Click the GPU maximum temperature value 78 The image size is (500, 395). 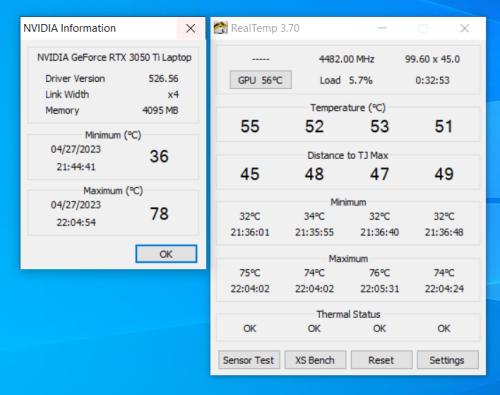click(159, 214)
